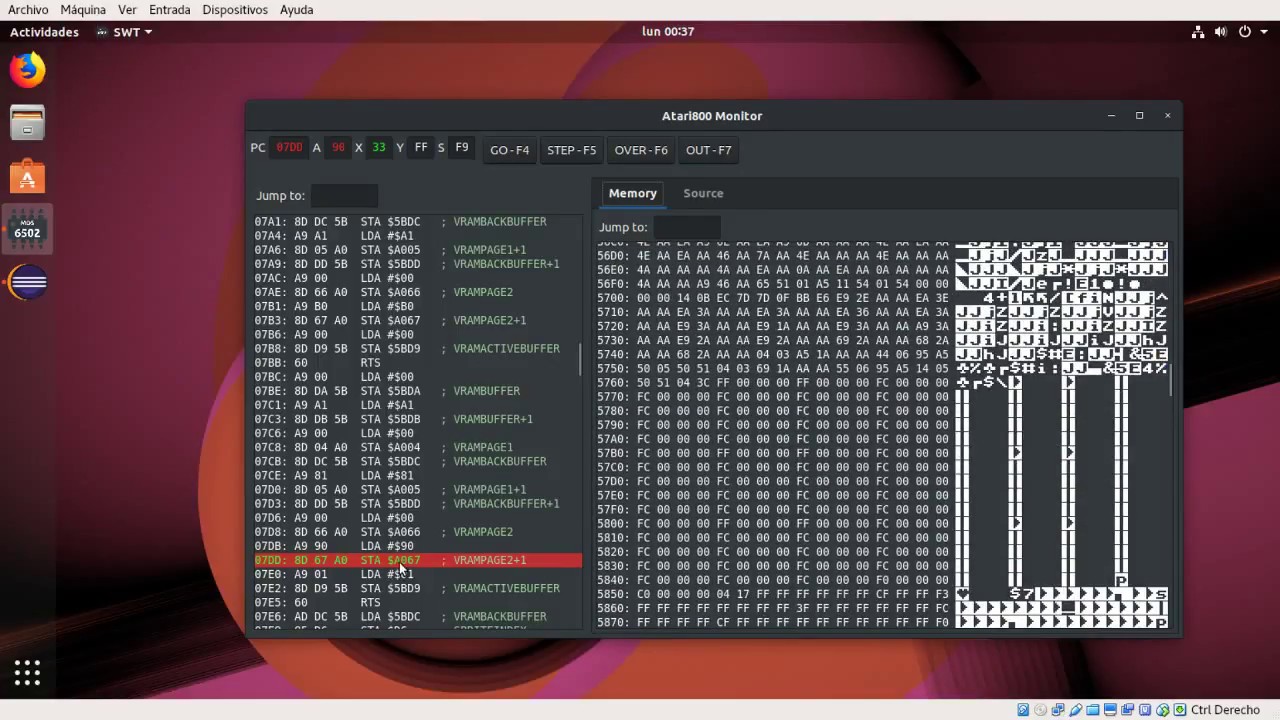Select disassembly line 07E0 LDA #$01
1280x720 pixels.
coord(417,574)
